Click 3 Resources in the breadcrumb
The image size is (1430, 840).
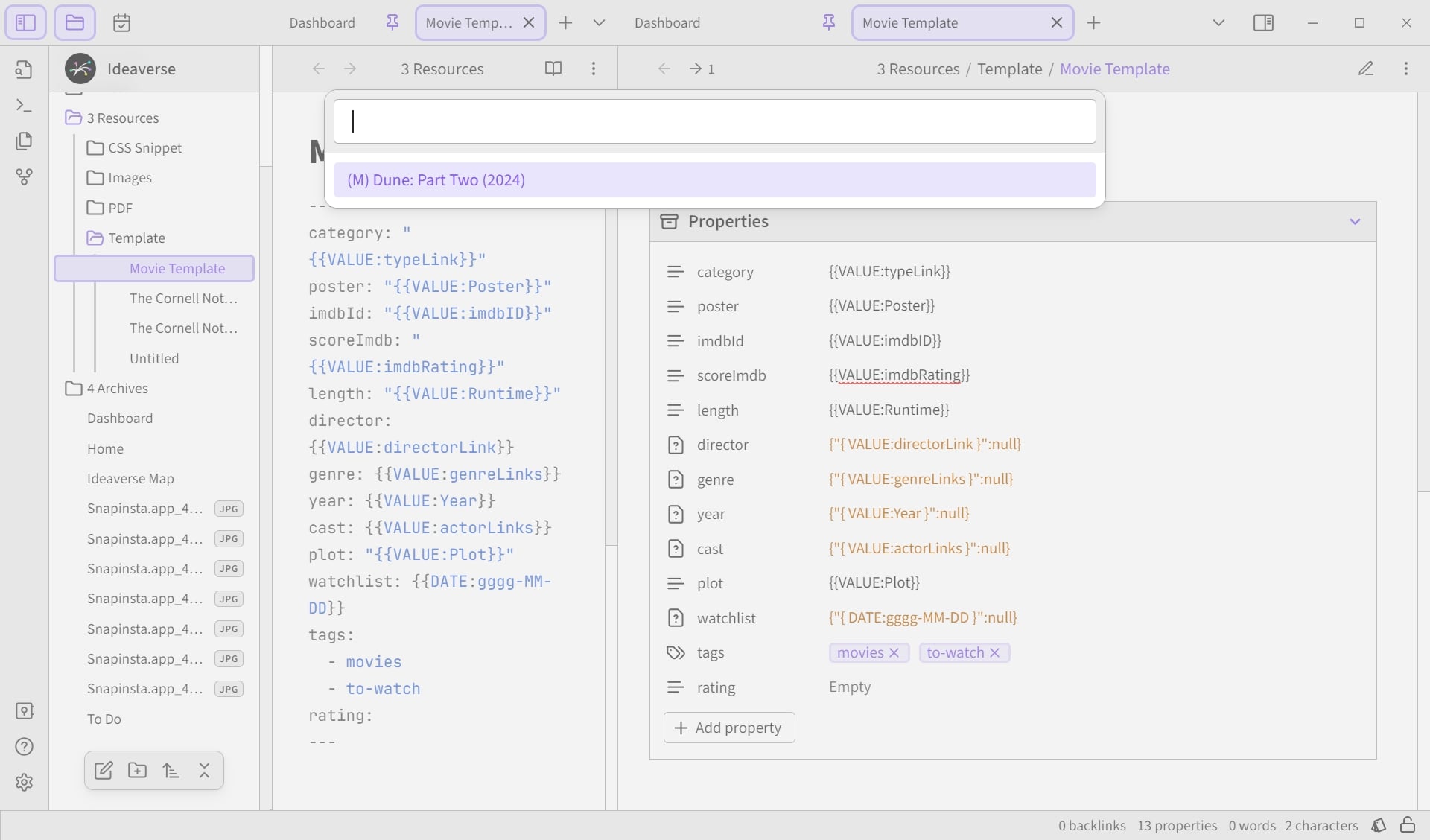coord(918,69)
